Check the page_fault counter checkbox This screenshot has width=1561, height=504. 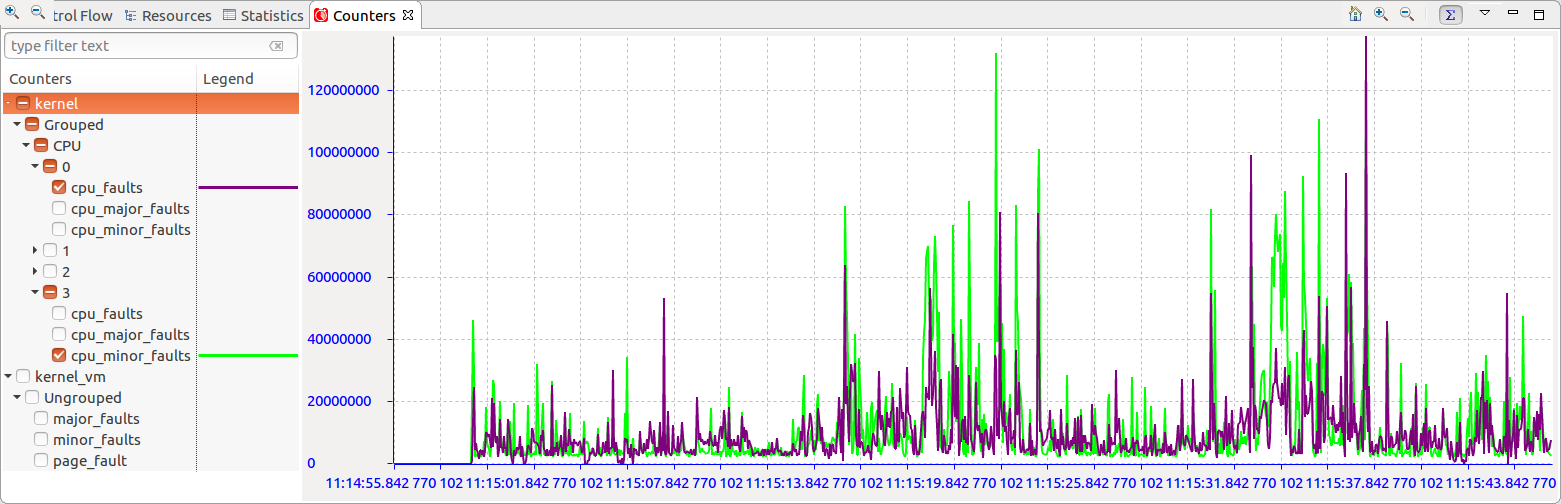(41, 461)
